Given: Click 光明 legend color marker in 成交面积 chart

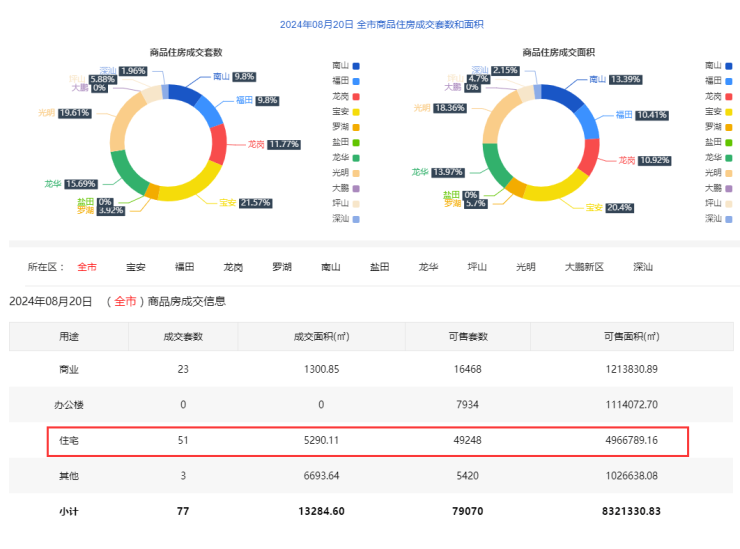Looking at the screenshot, I should (x=729, y=172).
